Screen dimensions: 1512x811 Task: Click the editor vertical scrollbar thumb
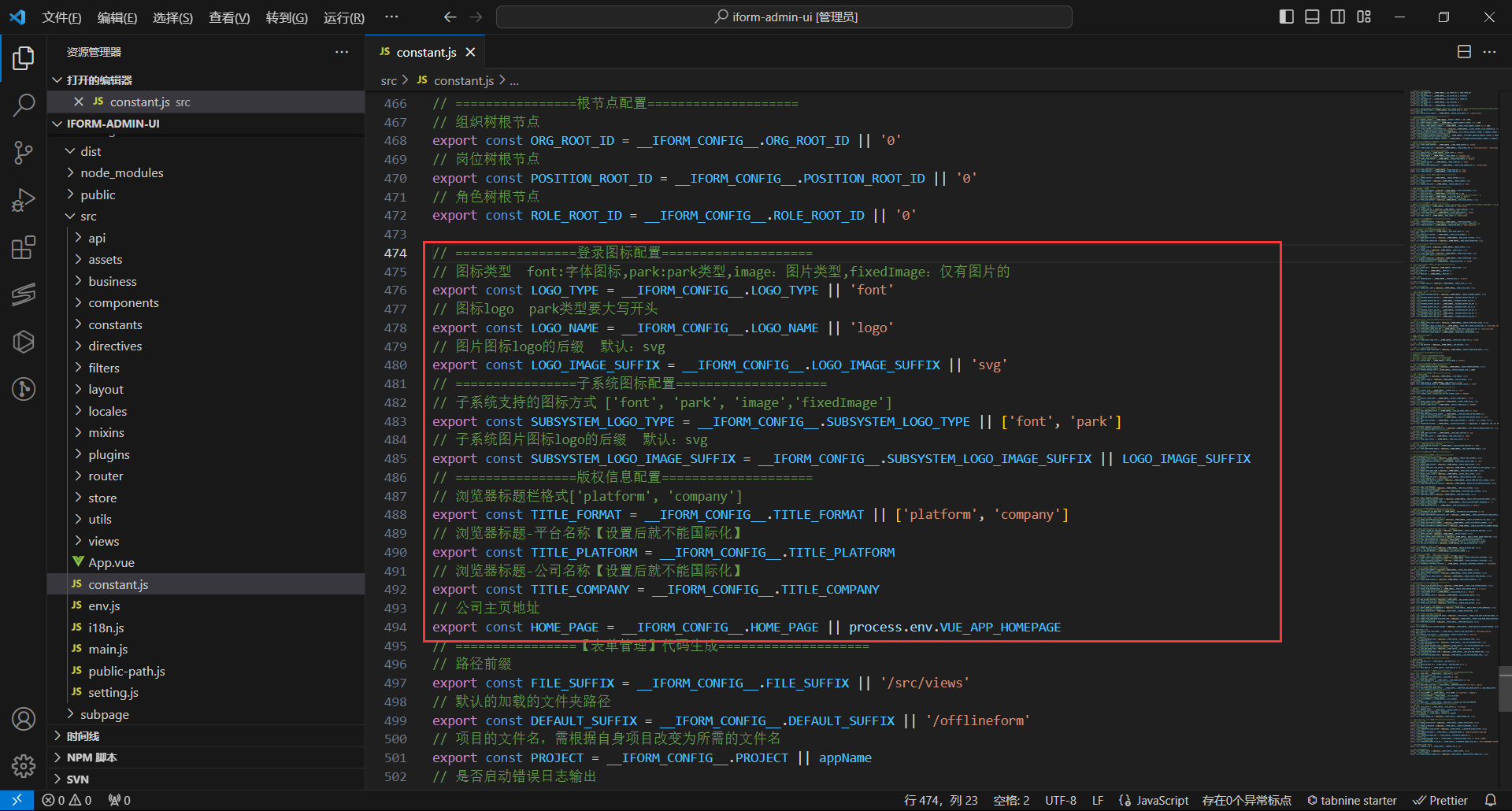[x=1505, y=690]
